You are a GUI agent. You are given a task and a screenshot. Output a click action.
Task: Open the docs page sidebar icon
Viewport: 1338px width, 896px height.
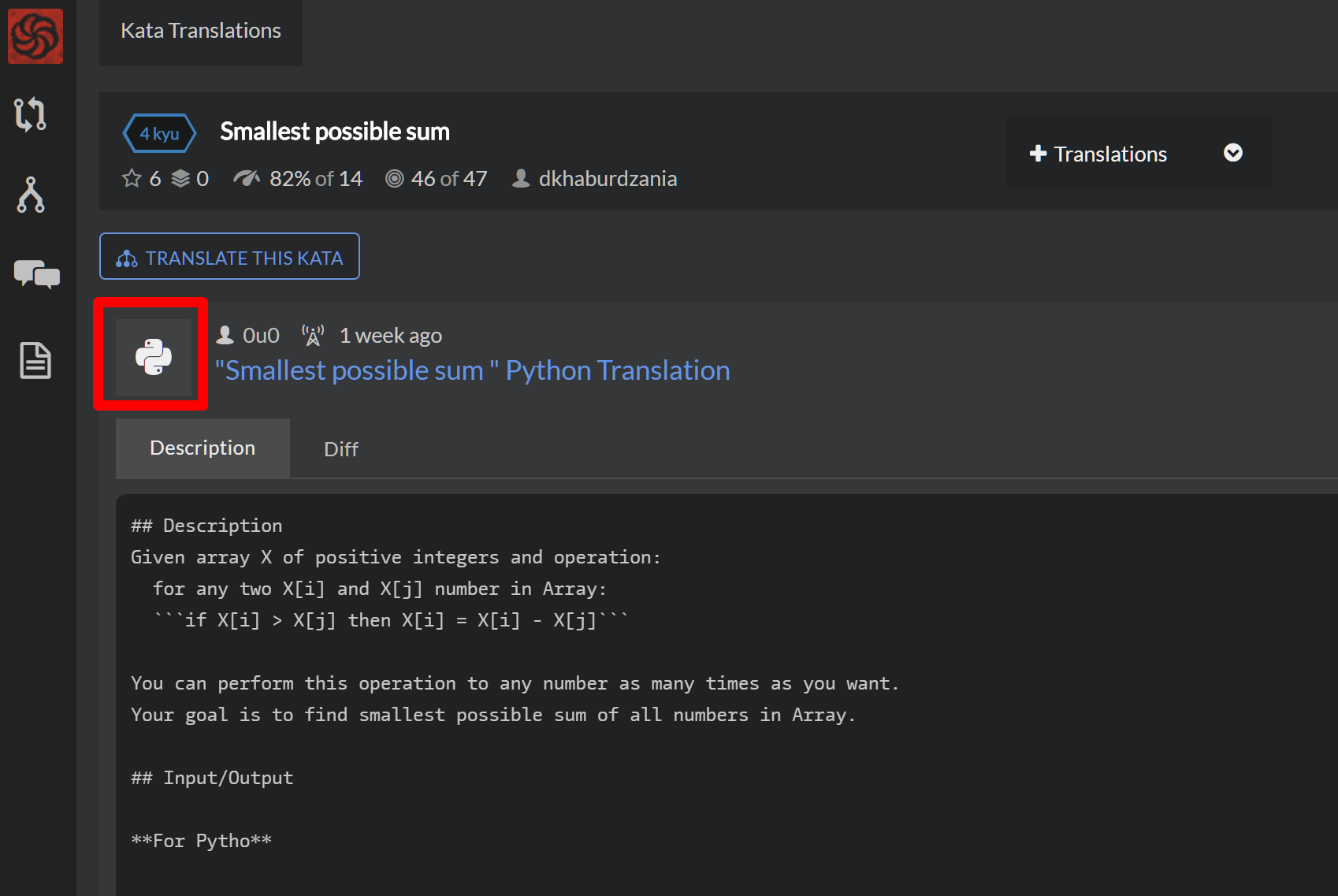[x=35, y=360]
